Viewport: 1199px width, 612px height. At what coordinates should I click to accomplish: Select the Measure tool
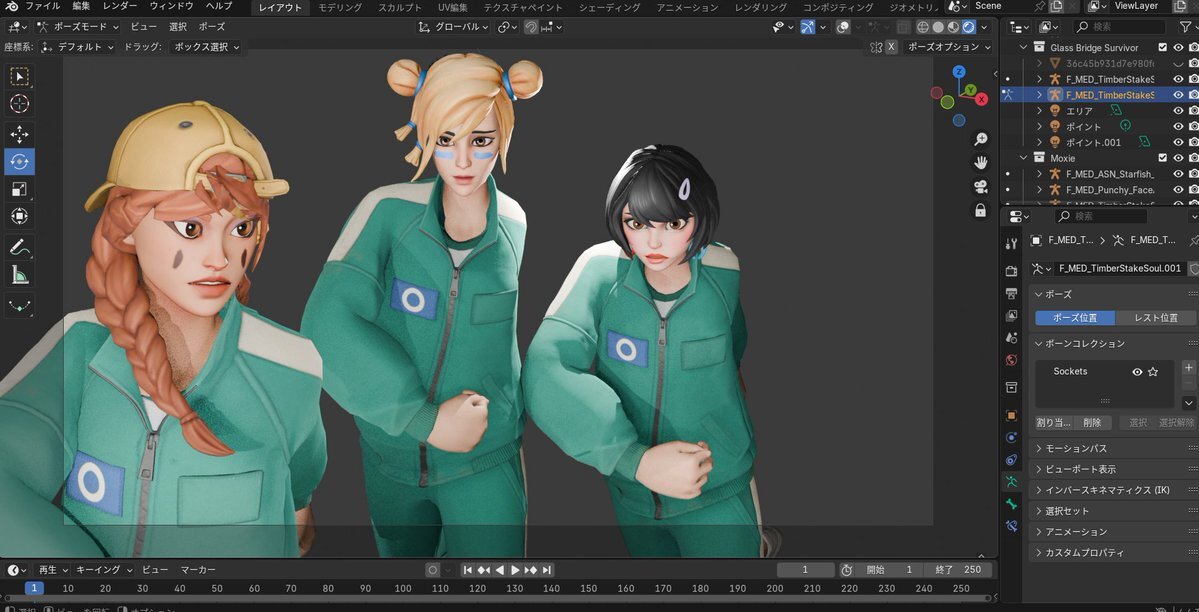tap(19, 274)
